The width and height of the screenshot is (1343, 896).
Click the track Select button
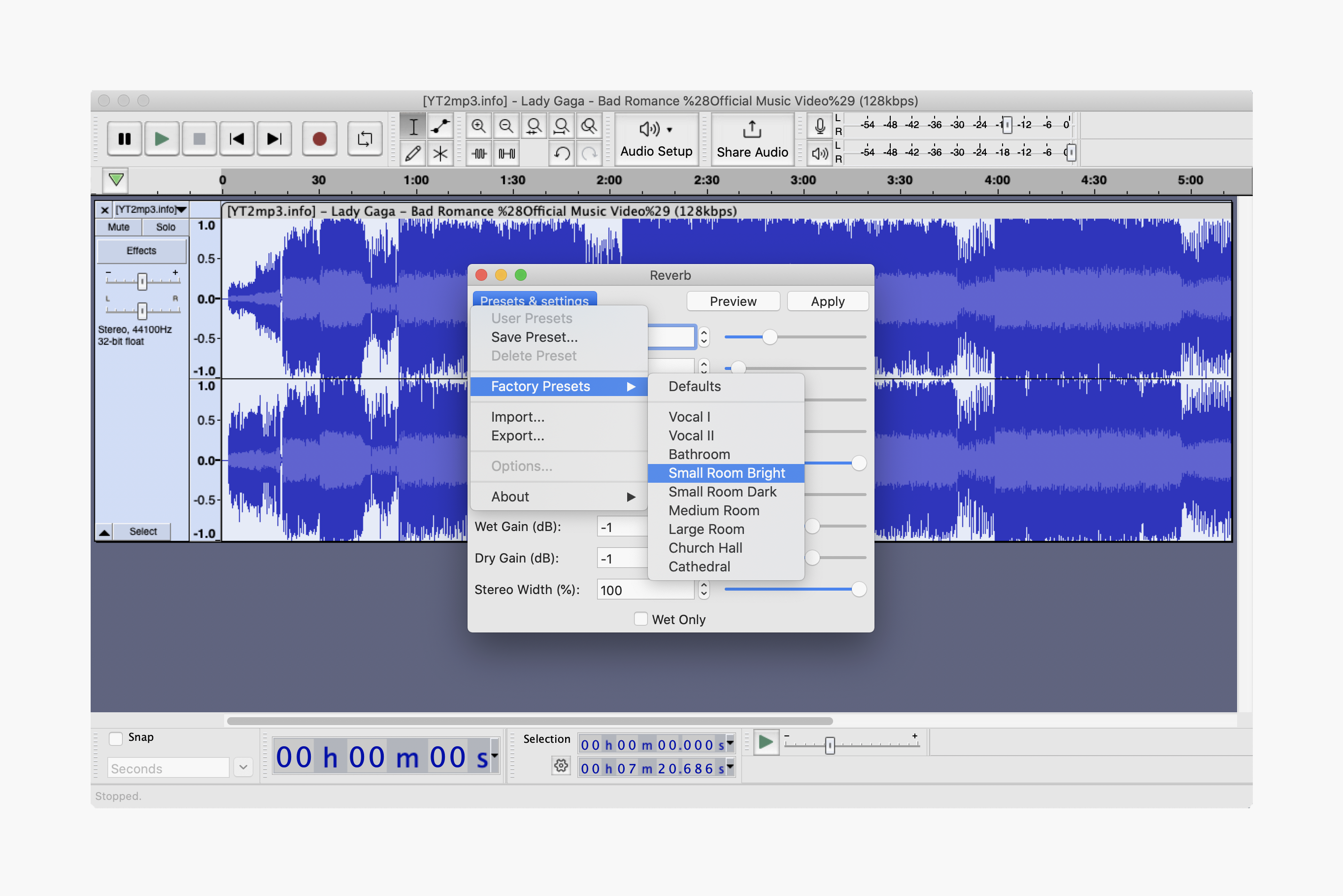point(143,532)
